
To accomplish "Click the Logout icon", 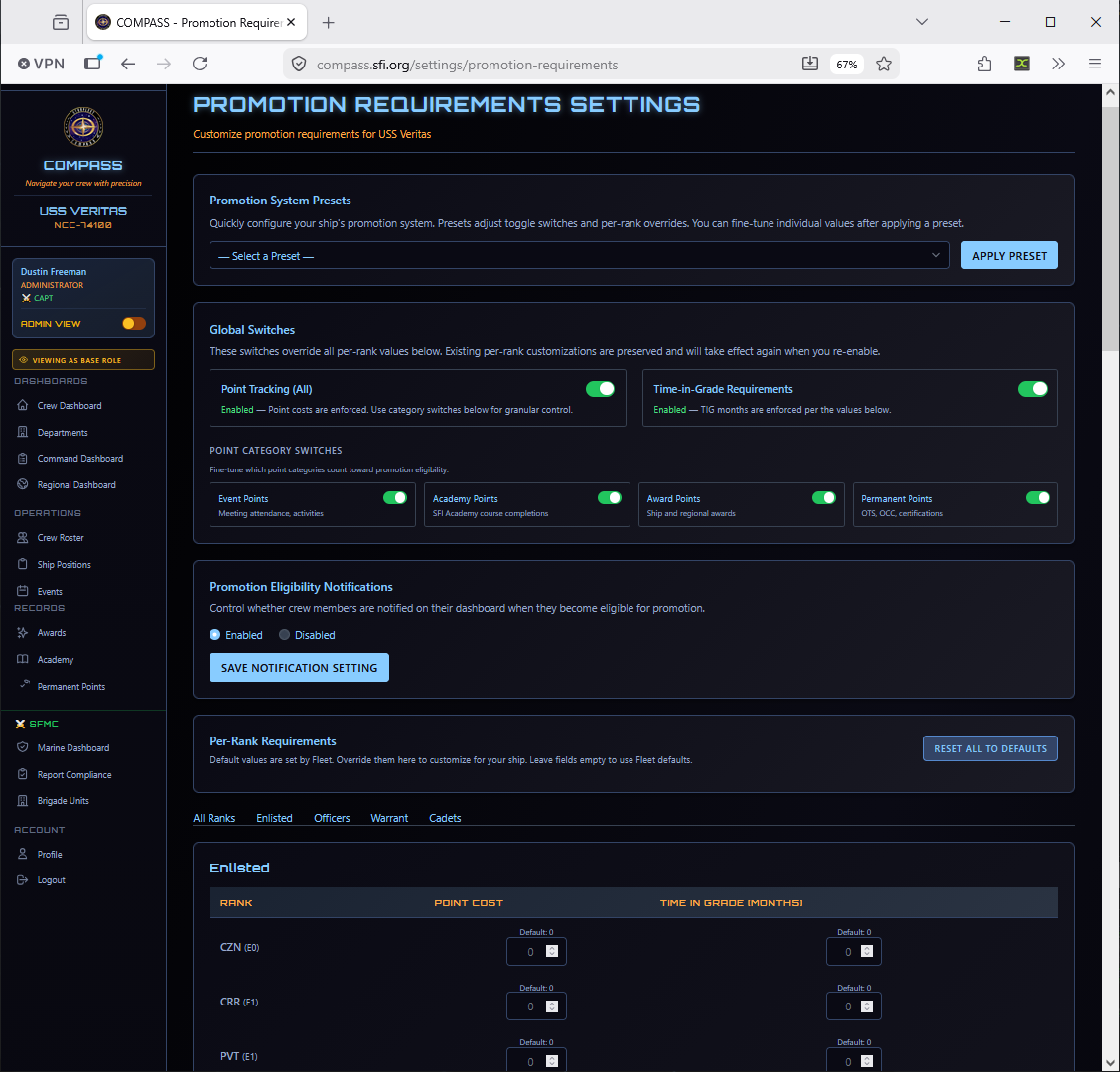I will pos(23,880).
